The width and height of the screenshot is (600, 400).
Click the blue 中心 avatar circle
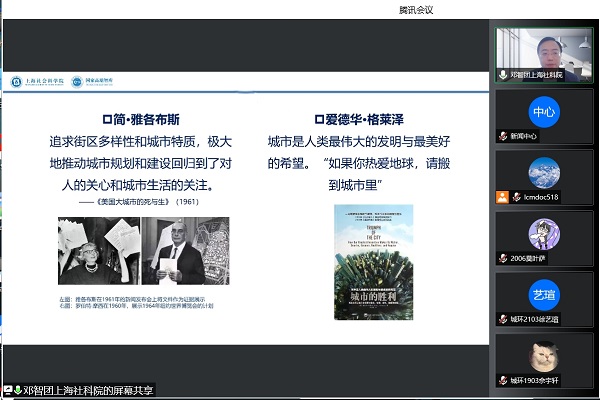pyautogui.click(x=544, y=111)
